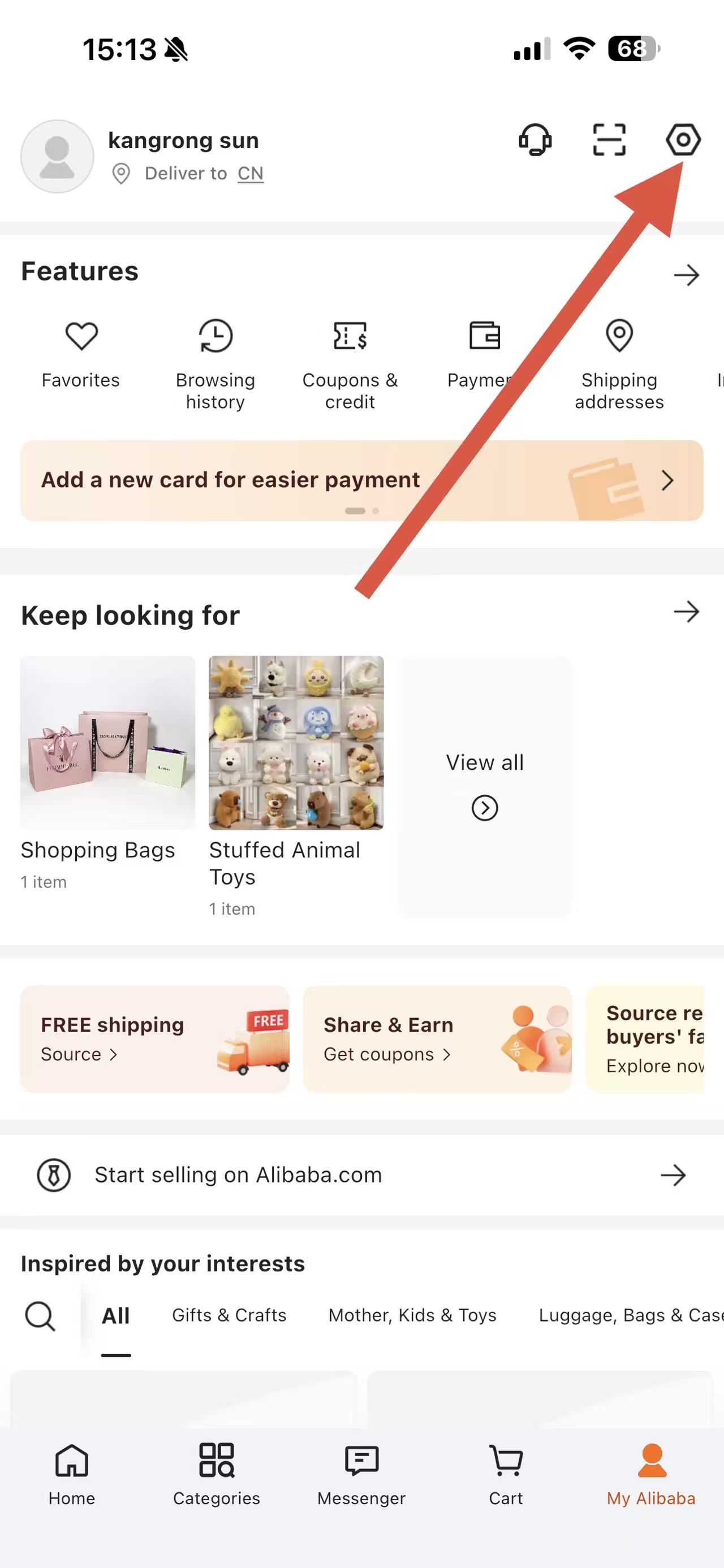724x1568 pixels.
Task: Open Browsing history clock icon
Action: click(x=216, y=335)
